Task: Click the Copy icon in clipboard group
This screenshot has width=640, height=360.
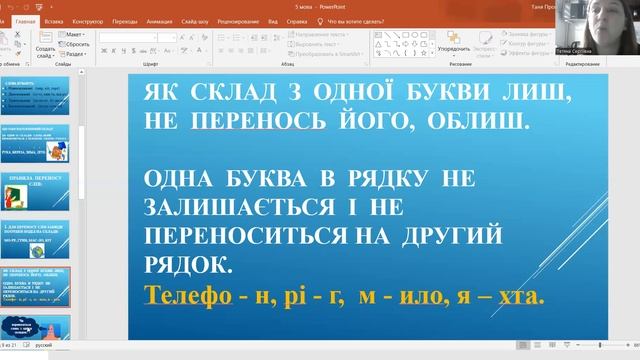Action: click(18, 44)
